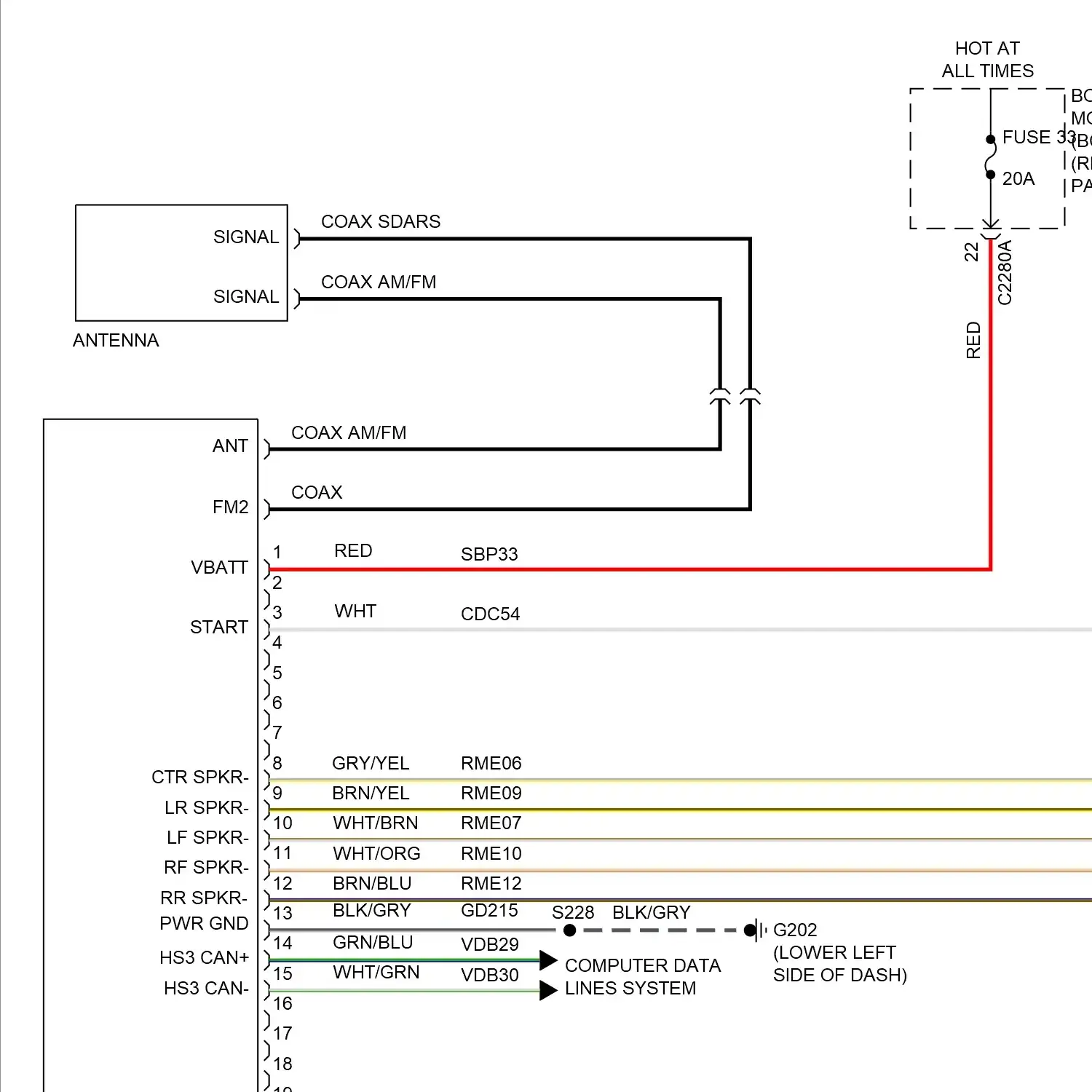Viewport: 1092px width, 1092px height.
Task: Click the COAX AM/FM label beside the antenna
Action: click(379, 282)
